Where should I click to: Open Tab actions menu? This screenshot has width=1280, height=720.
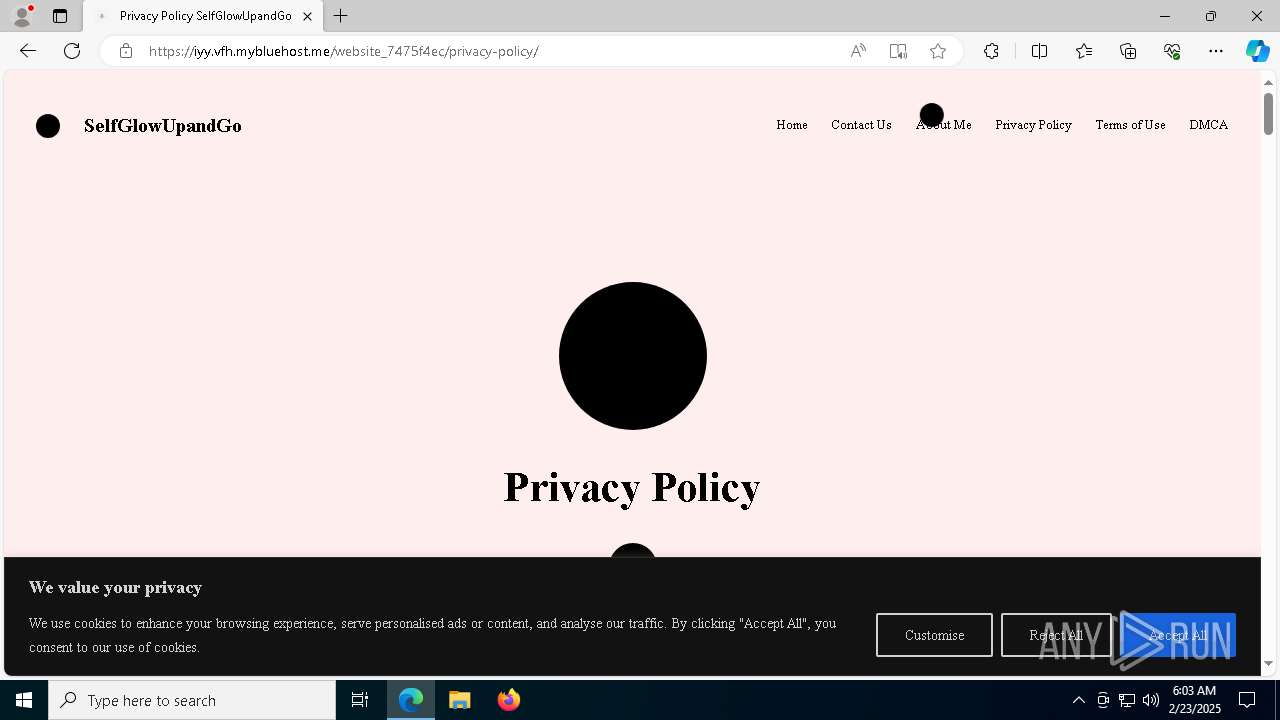pos(60,16)
